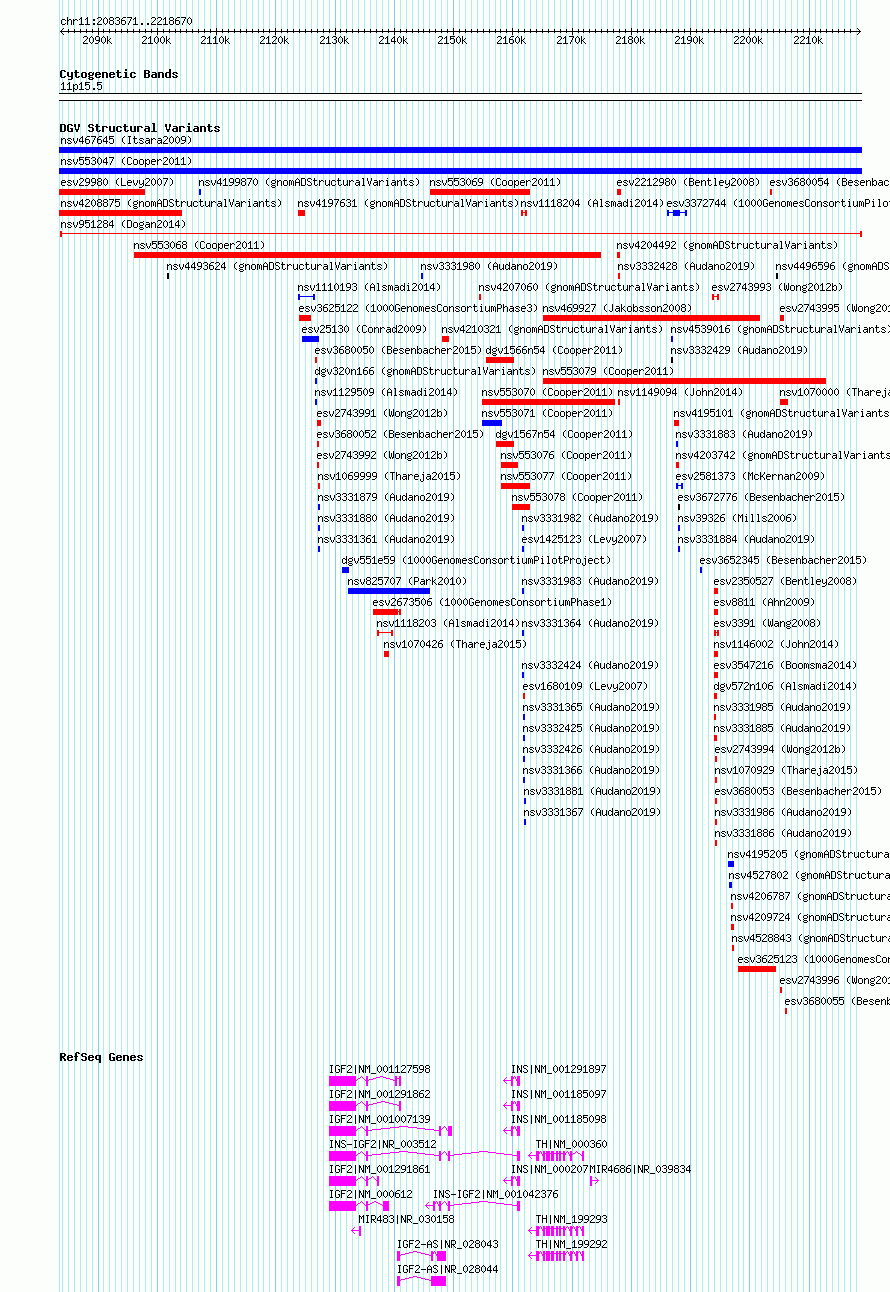Image resolution: width=890 pixels, height=1292 pixels.
Task: Open nsv951284 (Dogan2014) variant
Action: coord(122,224)
